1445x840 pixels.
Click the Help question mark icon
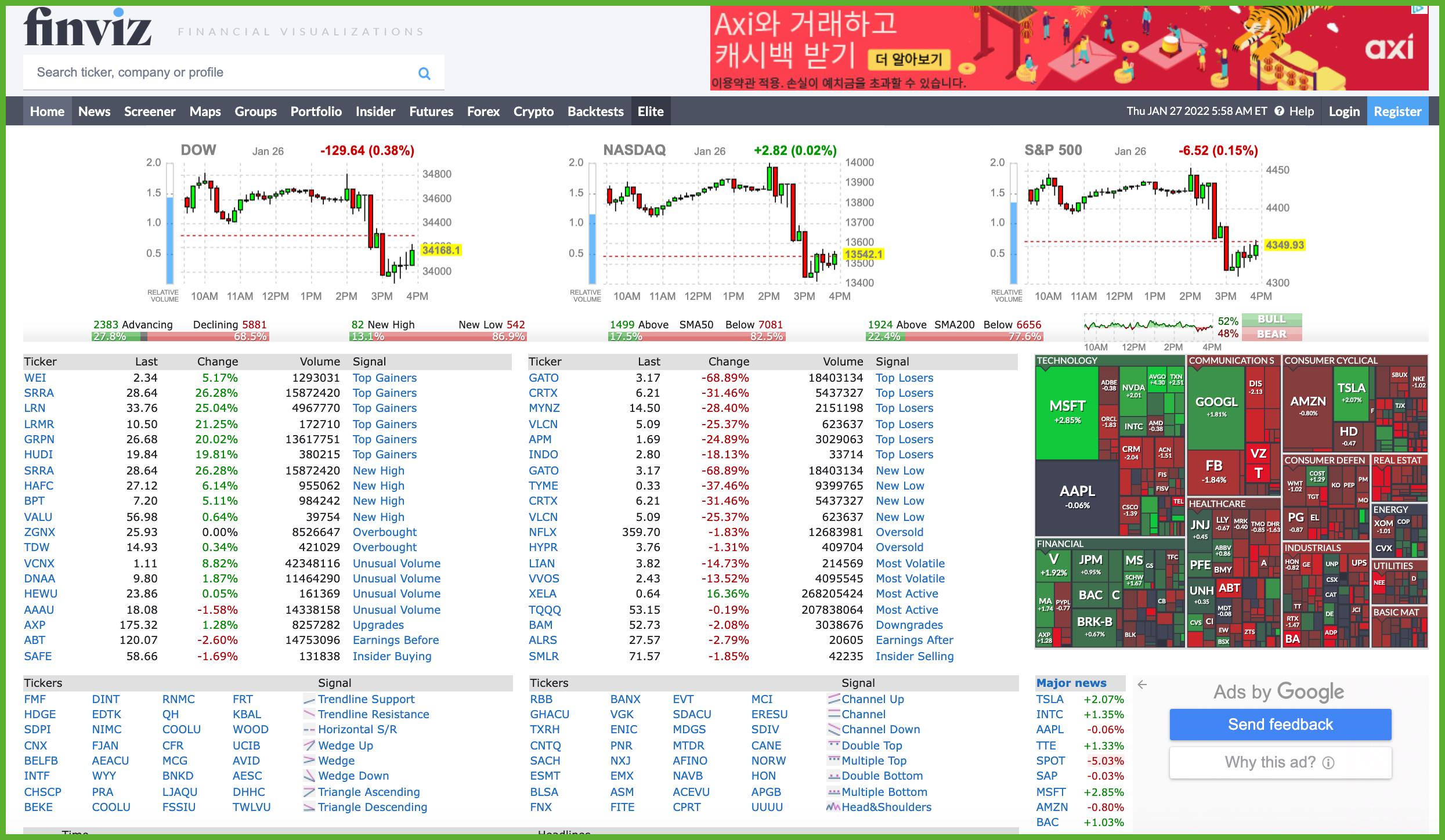pyautogui.click(x=1279, y=111)
